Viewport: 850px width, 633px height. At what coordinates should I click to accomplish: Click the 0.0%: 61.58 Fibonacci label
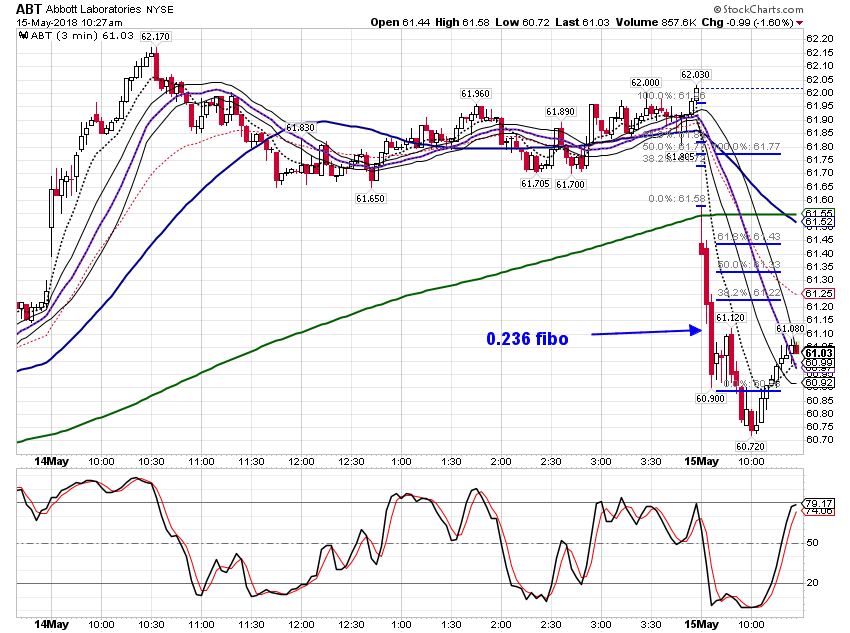pos(677,199)
